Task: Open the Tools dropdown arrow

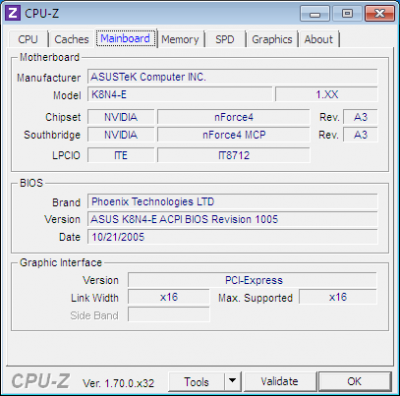Action: (233, 381)
